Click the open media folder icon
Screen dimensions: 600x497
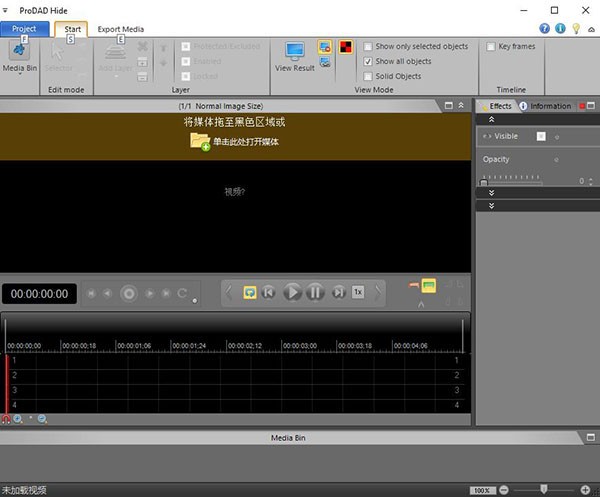pyautogui.click(x=199, y=141)
